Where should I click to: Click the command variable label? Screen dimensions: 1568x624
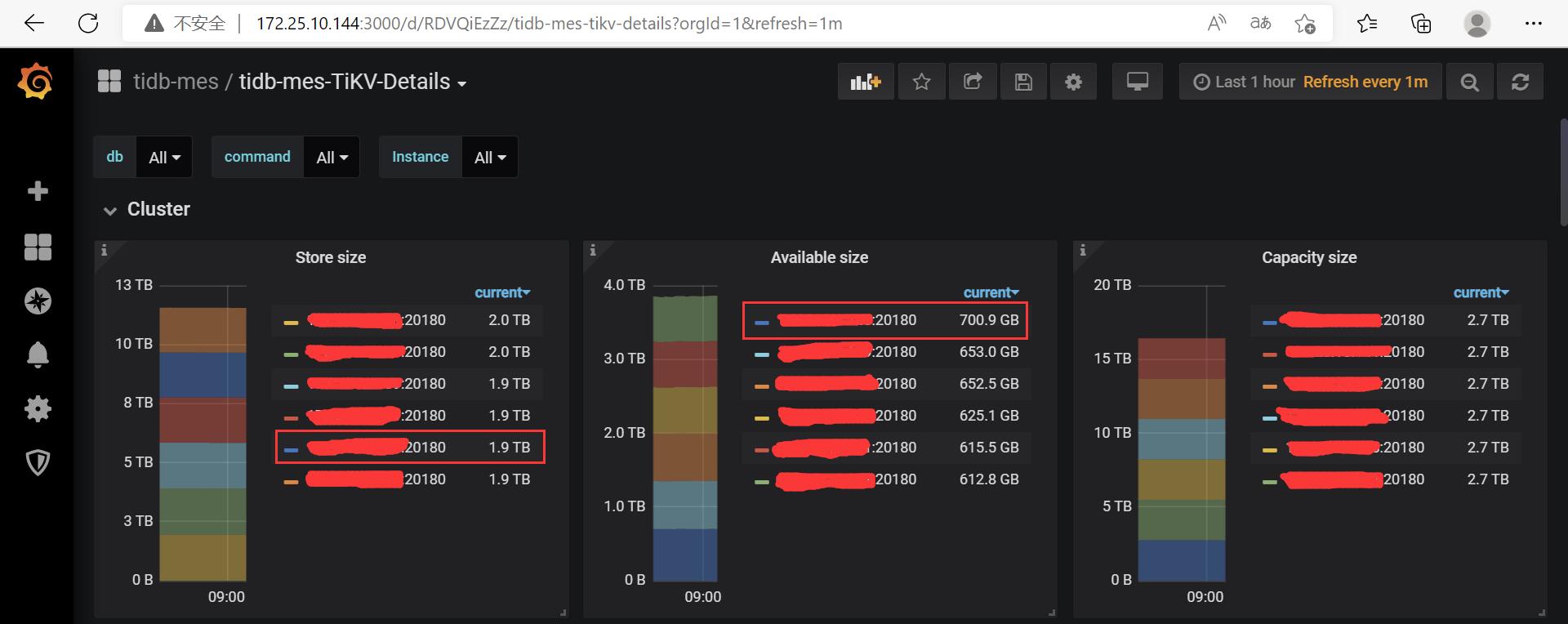click(257, 157)
